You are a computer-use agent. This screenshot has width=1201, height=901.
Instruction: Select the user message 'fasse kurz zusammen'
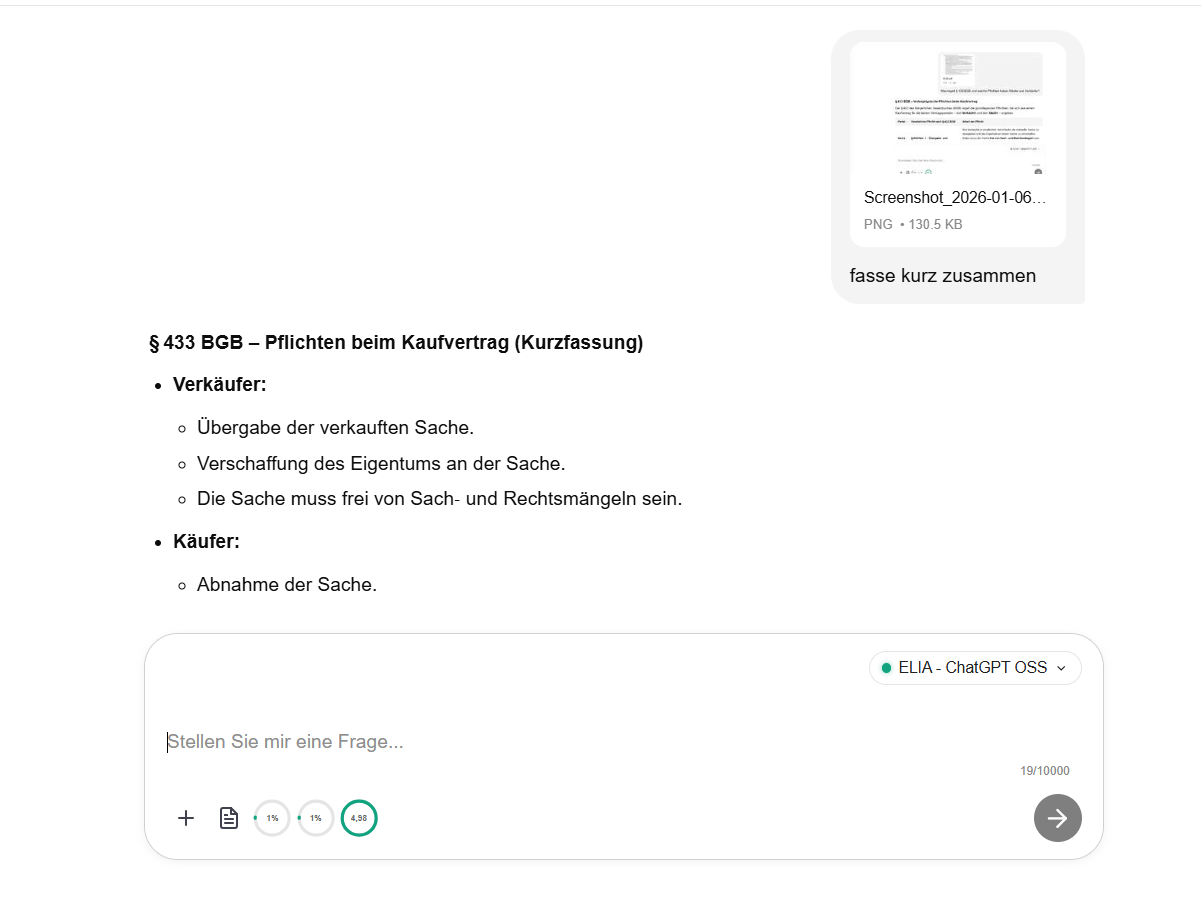coord(942,275)
